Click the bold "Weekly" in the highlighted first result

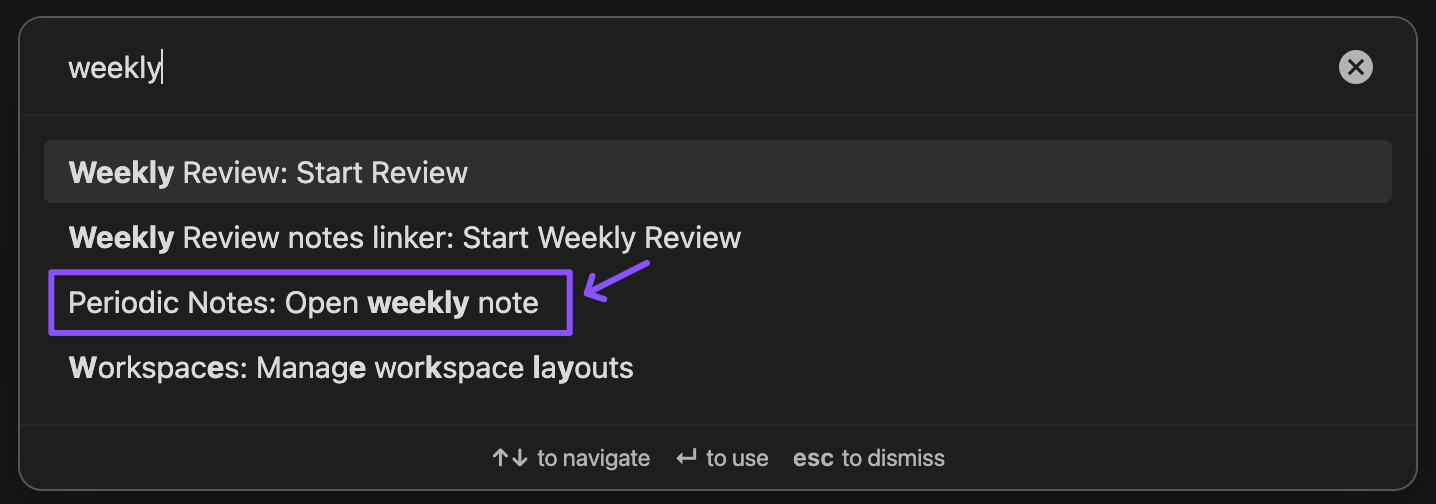[x=121, y=172]
